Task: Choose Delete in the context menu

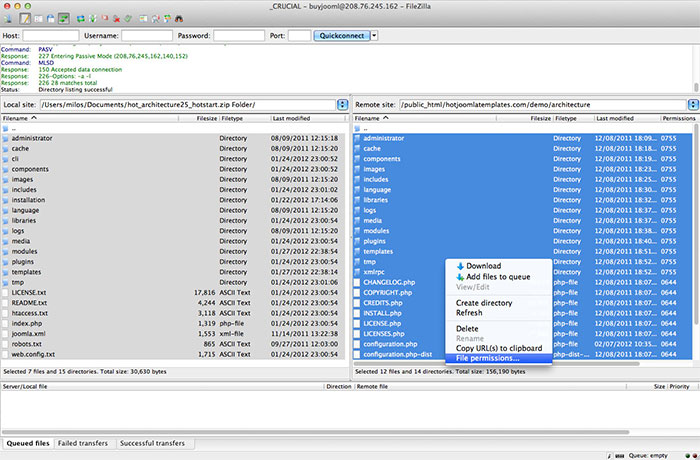Action: (x=467, y=328)
